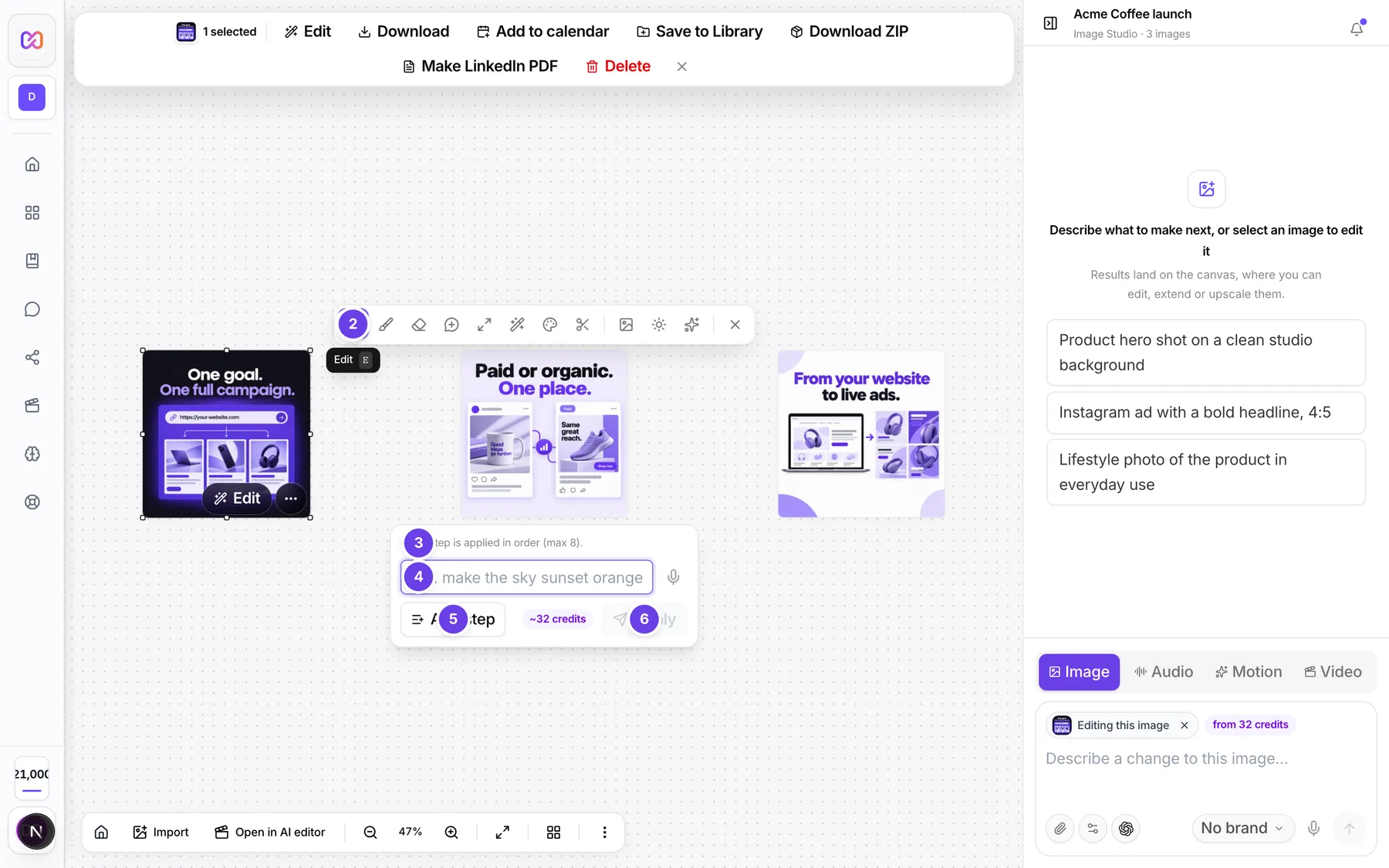1389x868 pixels.
Task: Open the clapperboard icon in left sidebar
Action: [32, 406]
